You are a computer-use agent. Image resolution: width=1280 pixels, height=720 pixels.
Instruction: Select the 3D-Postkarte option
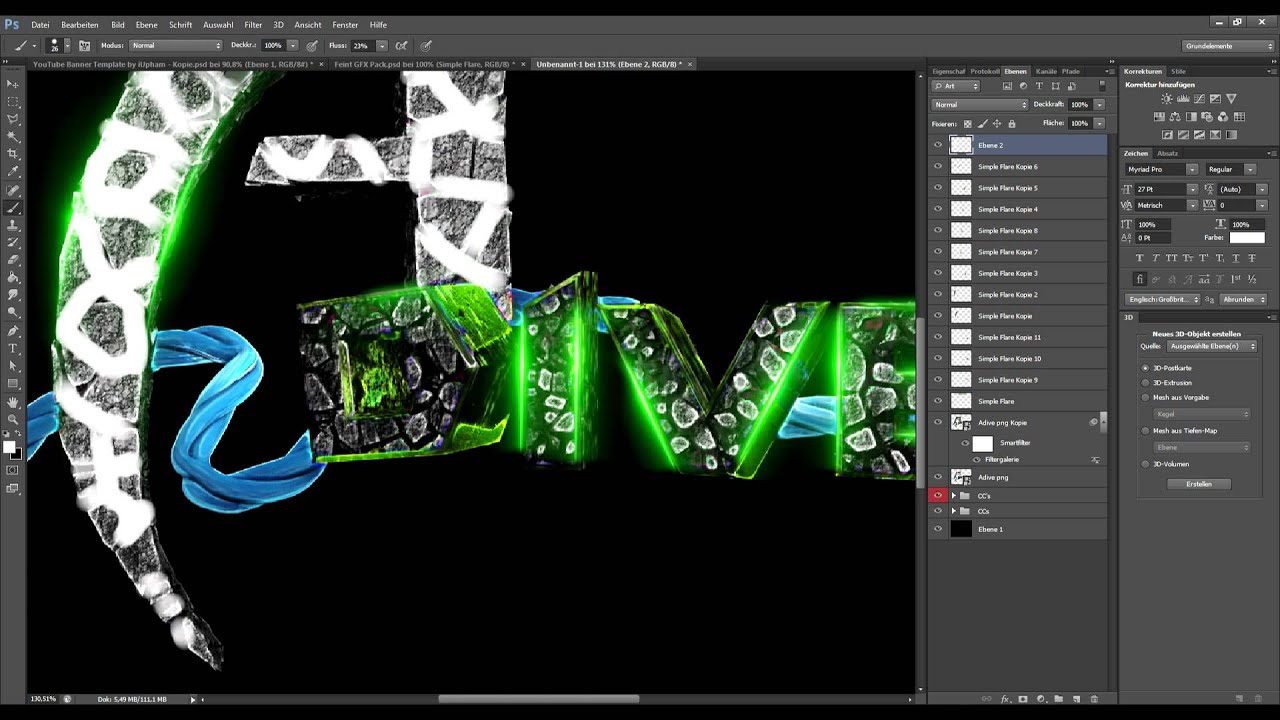pos(1145,368)
